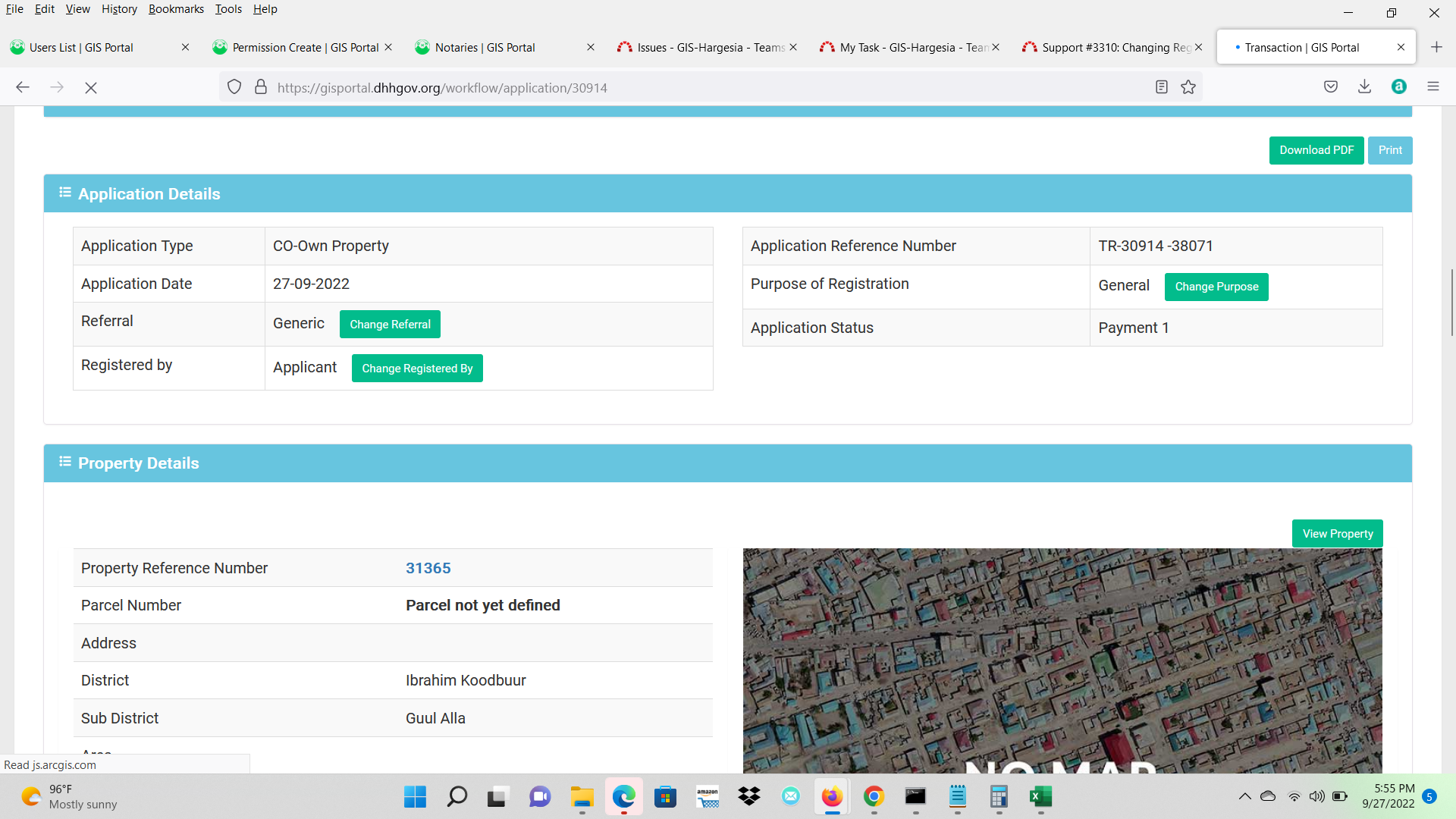Click the property satellite map image
This screenshot has height=819, width=1456.
point(1062,660)
